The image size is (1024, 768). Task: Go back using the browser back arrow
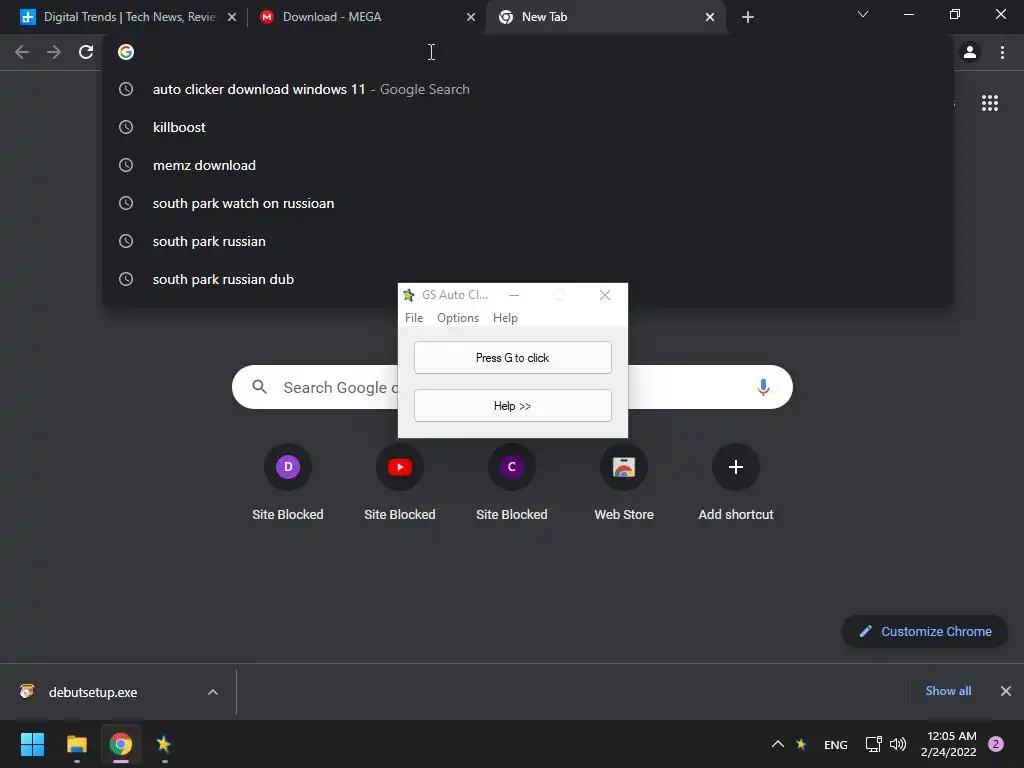point(22,52)
